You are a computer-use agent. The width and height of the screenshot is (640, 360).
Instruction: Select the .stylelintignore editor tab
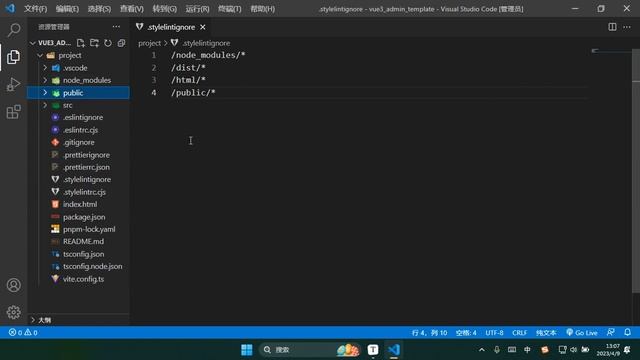171,27
